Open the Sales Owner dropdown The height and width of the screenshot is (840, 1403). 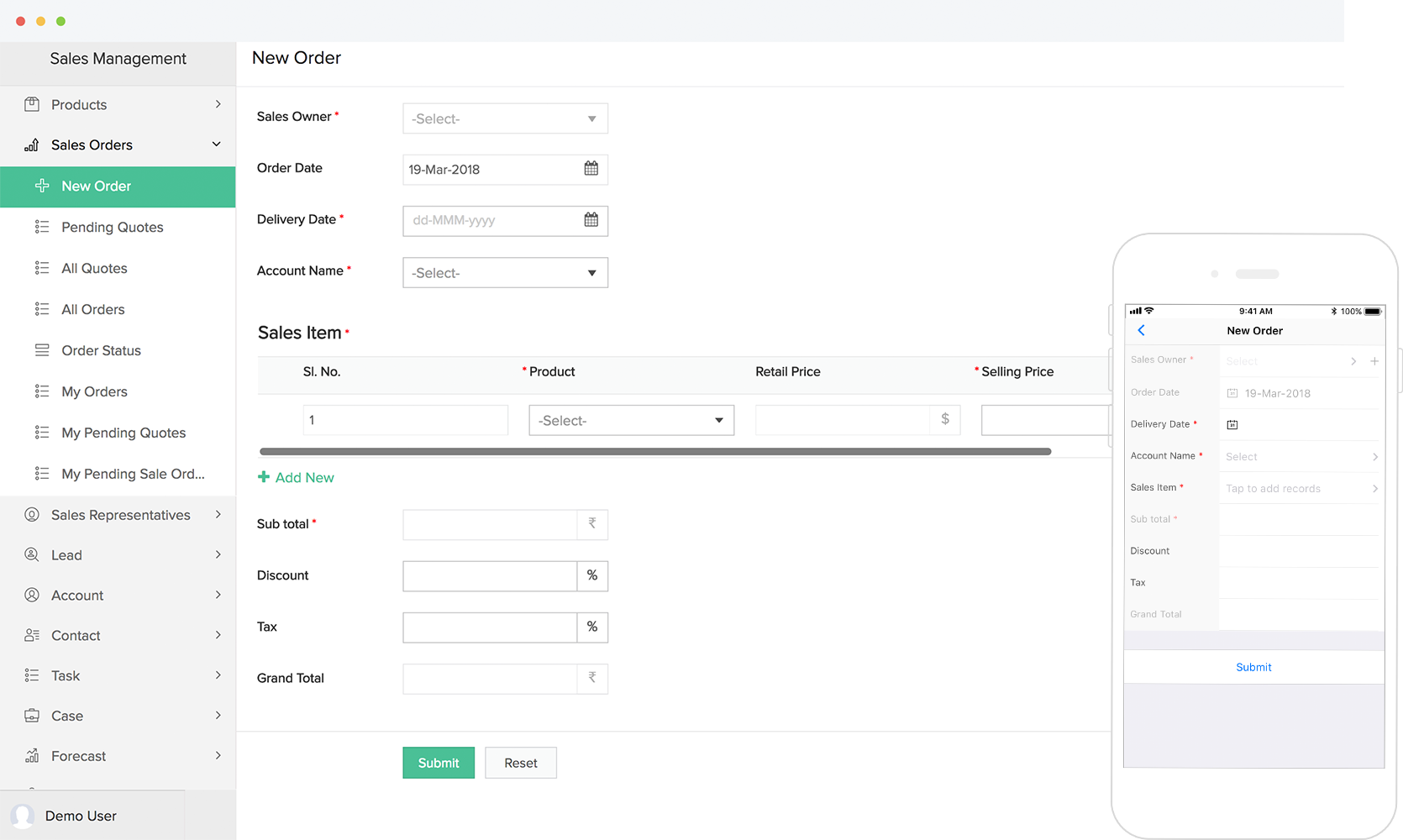(505, 118)
